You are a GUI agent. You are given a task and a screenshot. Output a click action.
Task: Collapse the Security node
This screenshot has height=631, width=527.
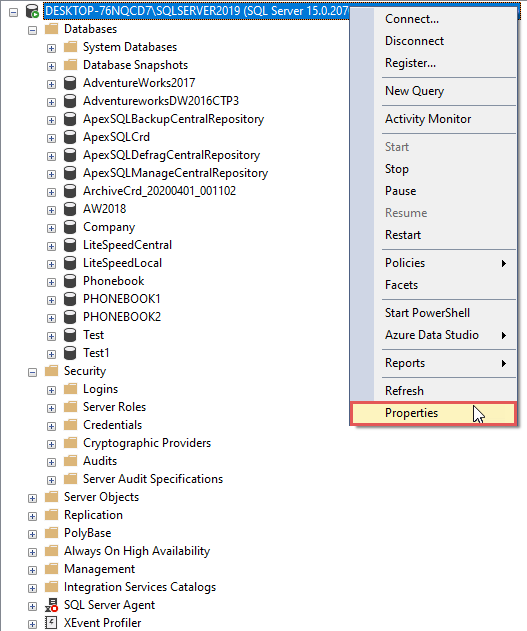pyautogui.click(x=33, y=373)
